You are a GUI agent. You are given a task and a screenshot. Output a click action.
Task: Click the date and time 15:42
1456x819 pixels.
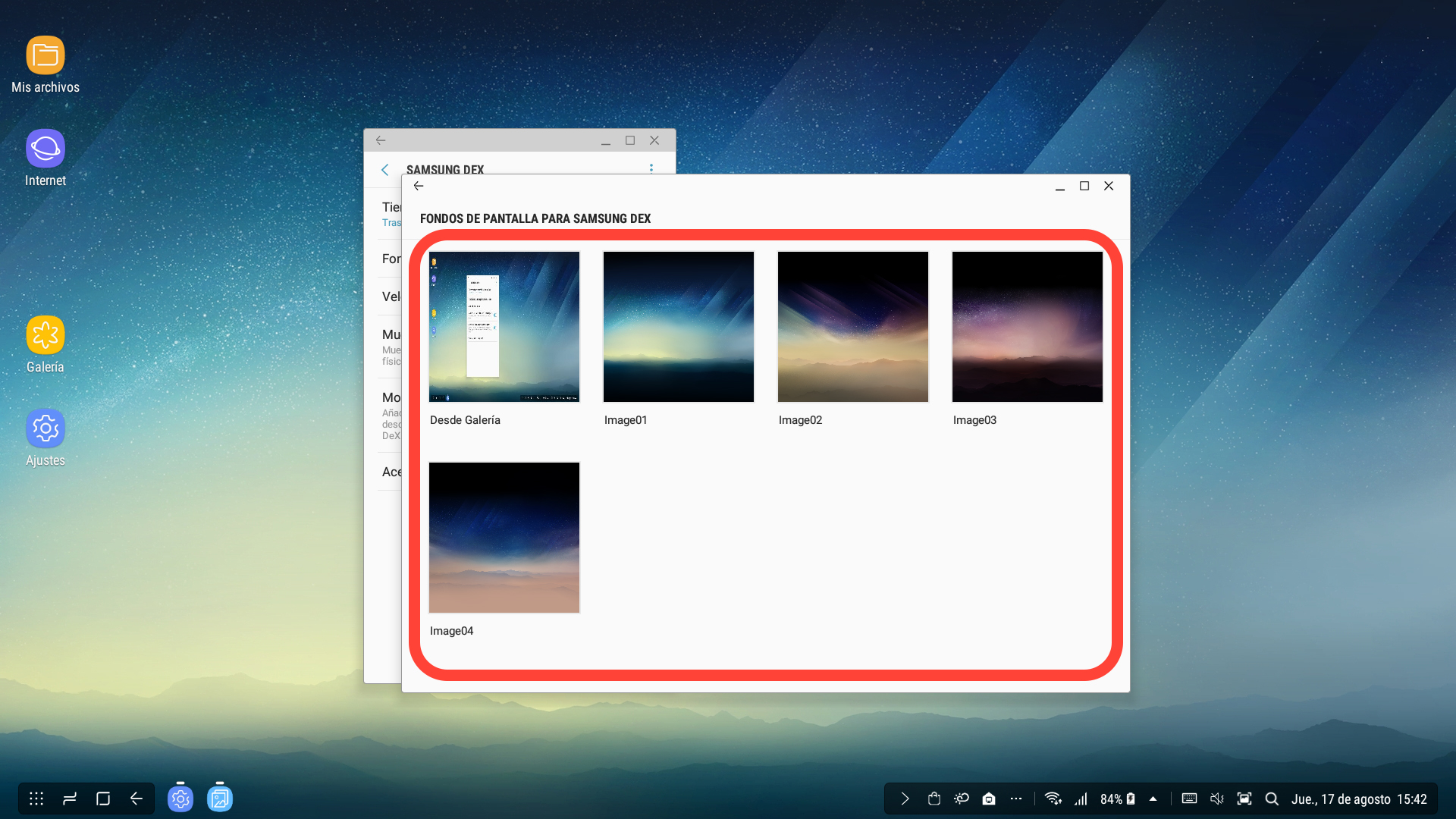(x=1359, y=799)
